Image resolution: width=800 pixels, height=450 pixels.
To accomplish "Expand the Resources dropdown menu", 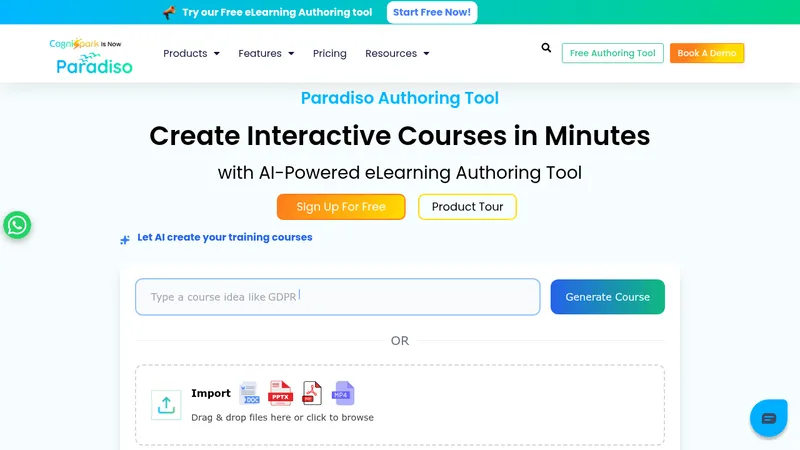I will (x=397, y=53).
